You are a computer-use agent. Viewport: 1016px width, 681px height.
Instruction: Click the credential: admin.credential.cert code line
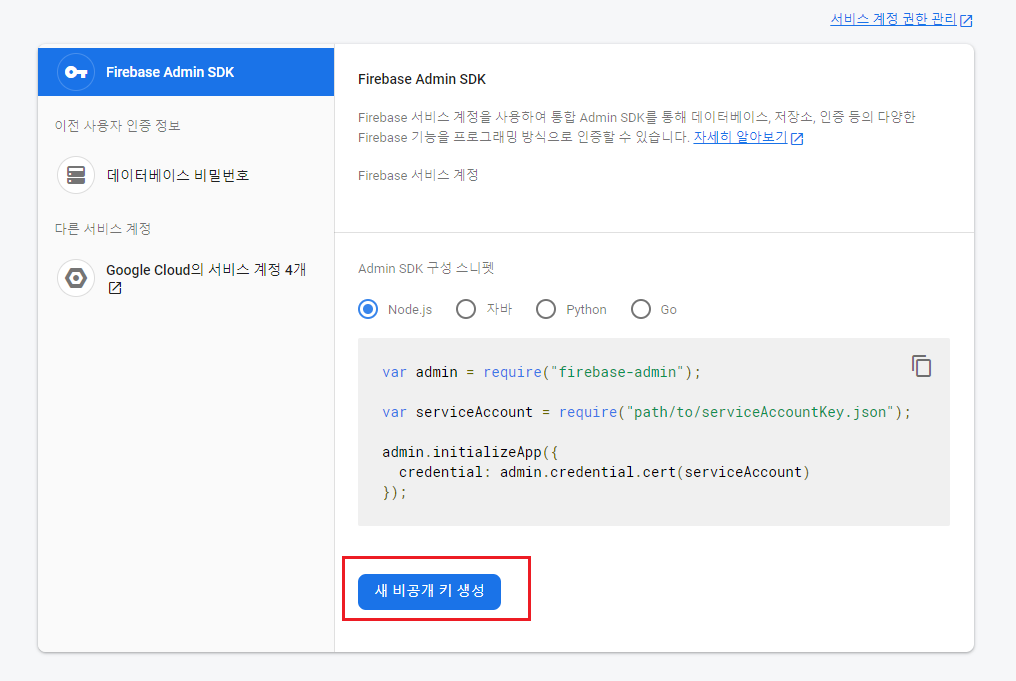(x=604, y=472)
